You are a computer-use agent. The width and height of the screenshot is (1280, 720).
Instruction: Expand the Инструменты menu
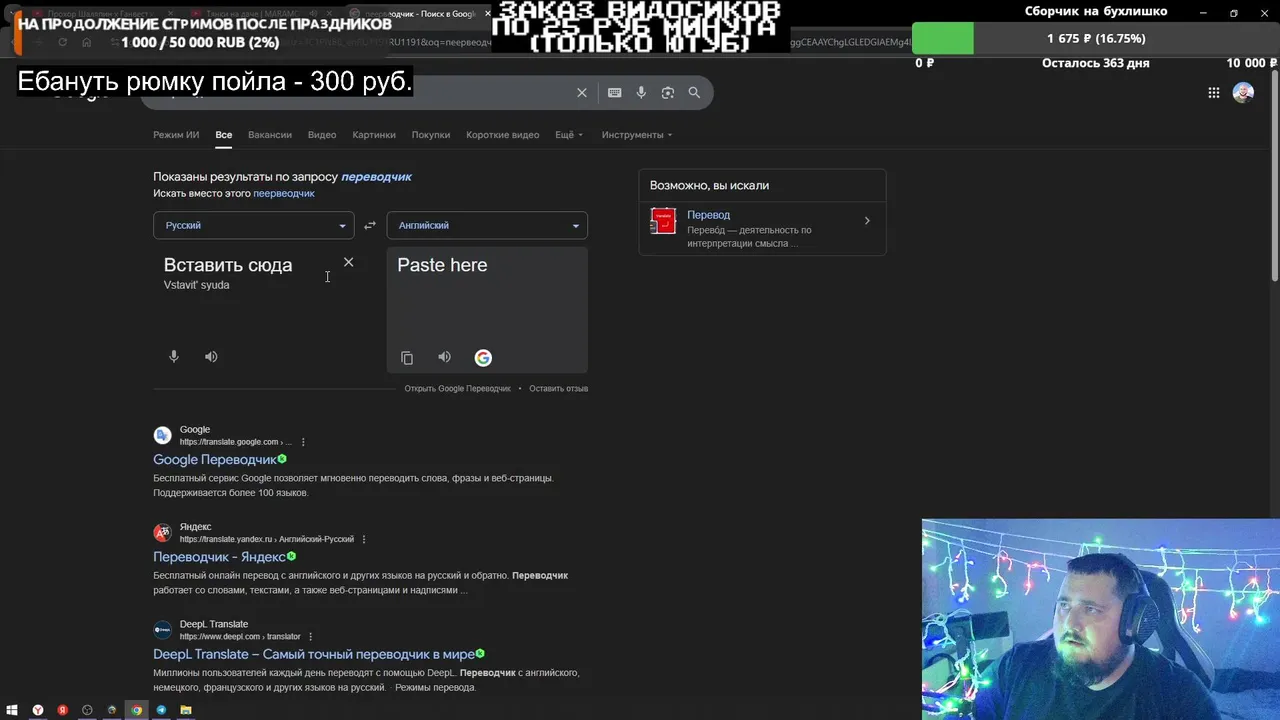coord(637,135)
